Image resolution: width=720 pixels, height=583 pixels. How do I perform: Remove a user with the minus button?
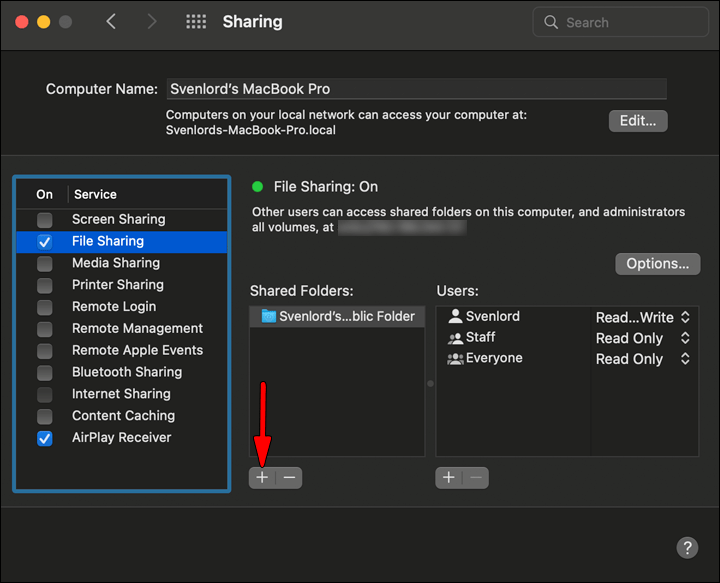click(476, 478)
